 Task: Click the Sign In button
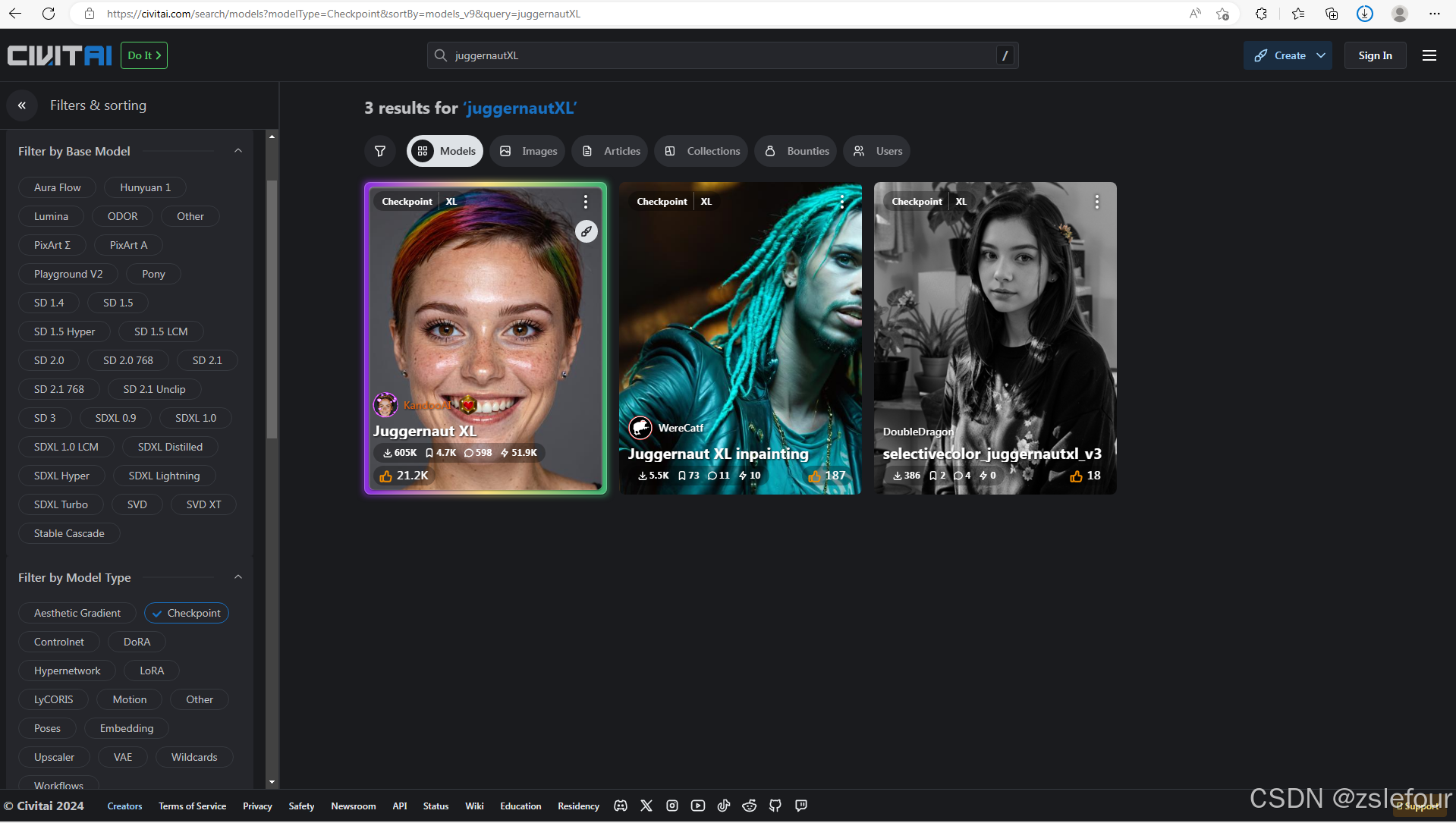(1375, 55)
